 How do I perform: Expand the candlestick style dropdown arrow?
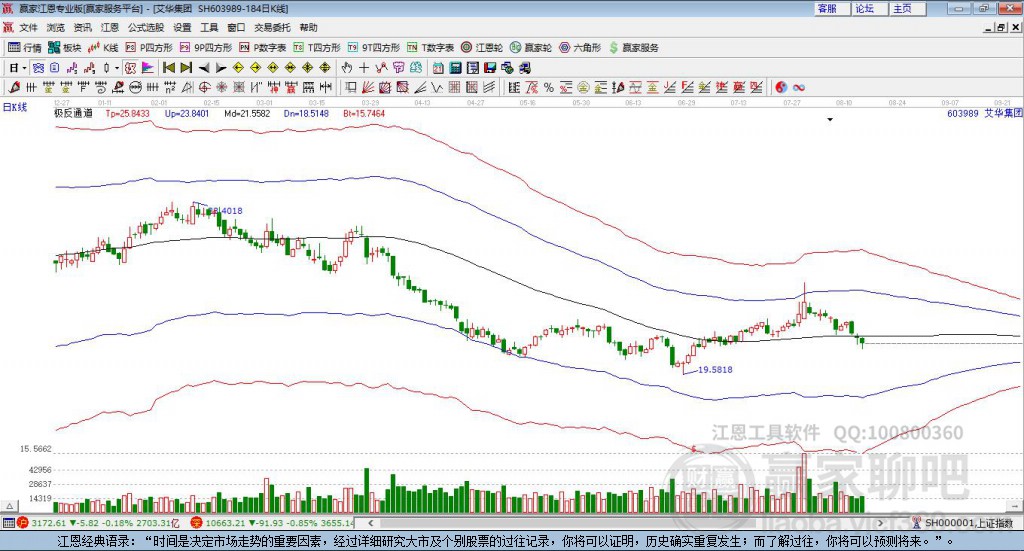(x=117, y=68)
